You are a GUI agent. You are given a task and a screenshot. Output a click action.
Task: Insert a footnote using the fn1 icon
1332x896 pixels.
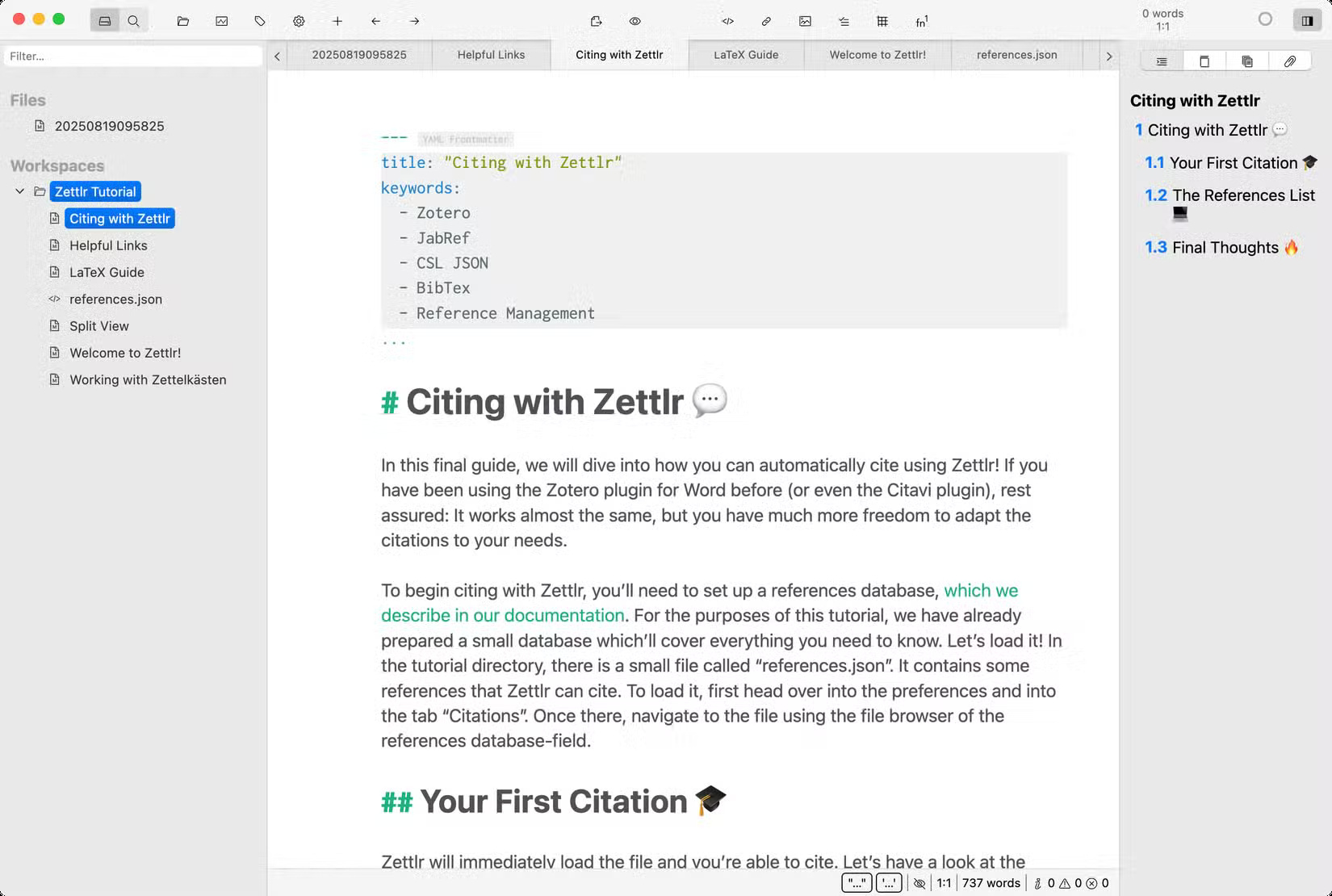(x=921, y=21)
